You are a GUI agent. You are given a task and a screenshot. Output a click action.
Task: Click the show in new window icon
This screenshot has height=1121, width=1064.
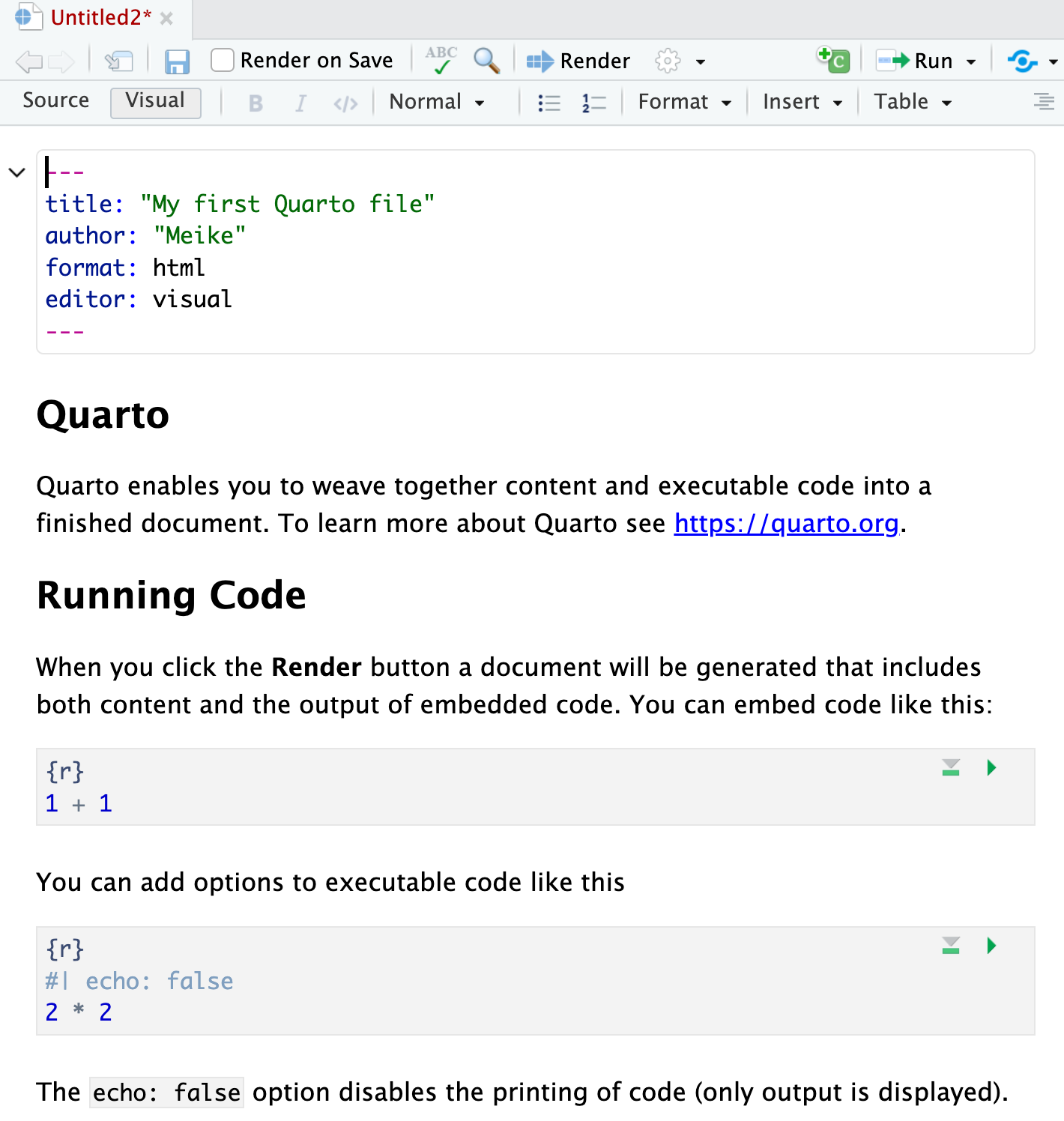pos(118,61)
